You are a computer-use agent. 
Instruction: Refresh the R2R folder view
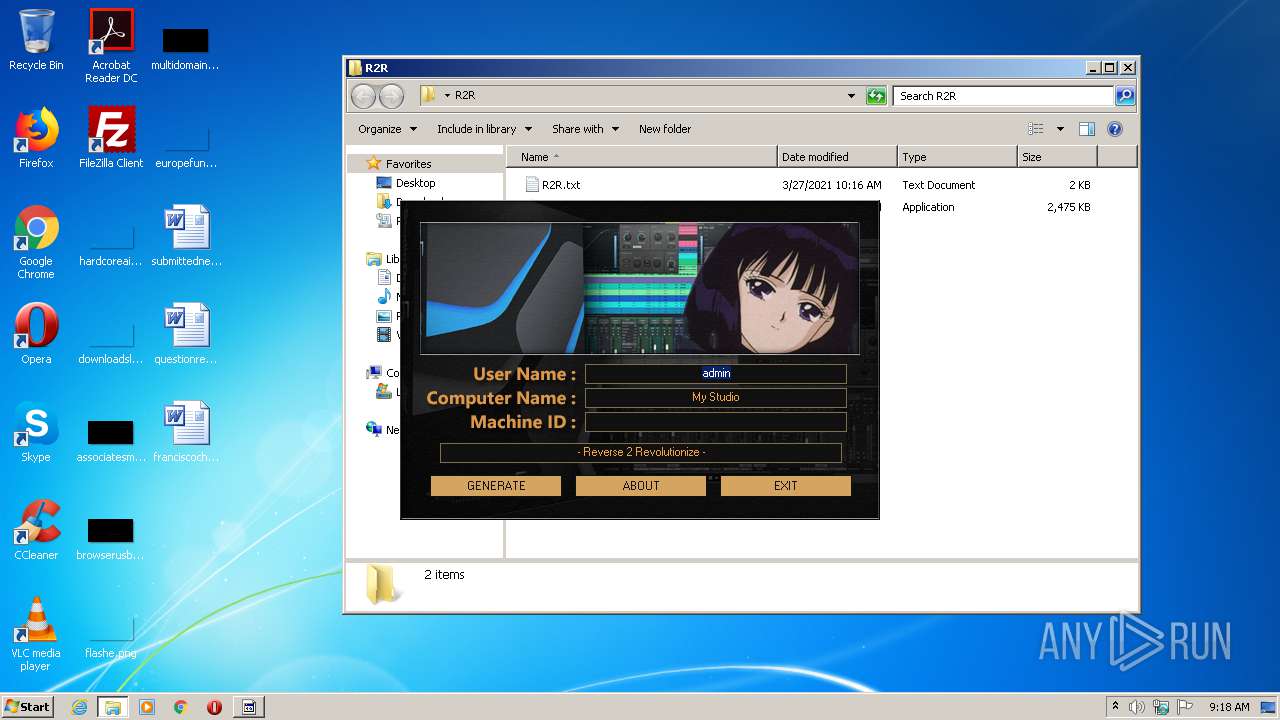[876, 96]
